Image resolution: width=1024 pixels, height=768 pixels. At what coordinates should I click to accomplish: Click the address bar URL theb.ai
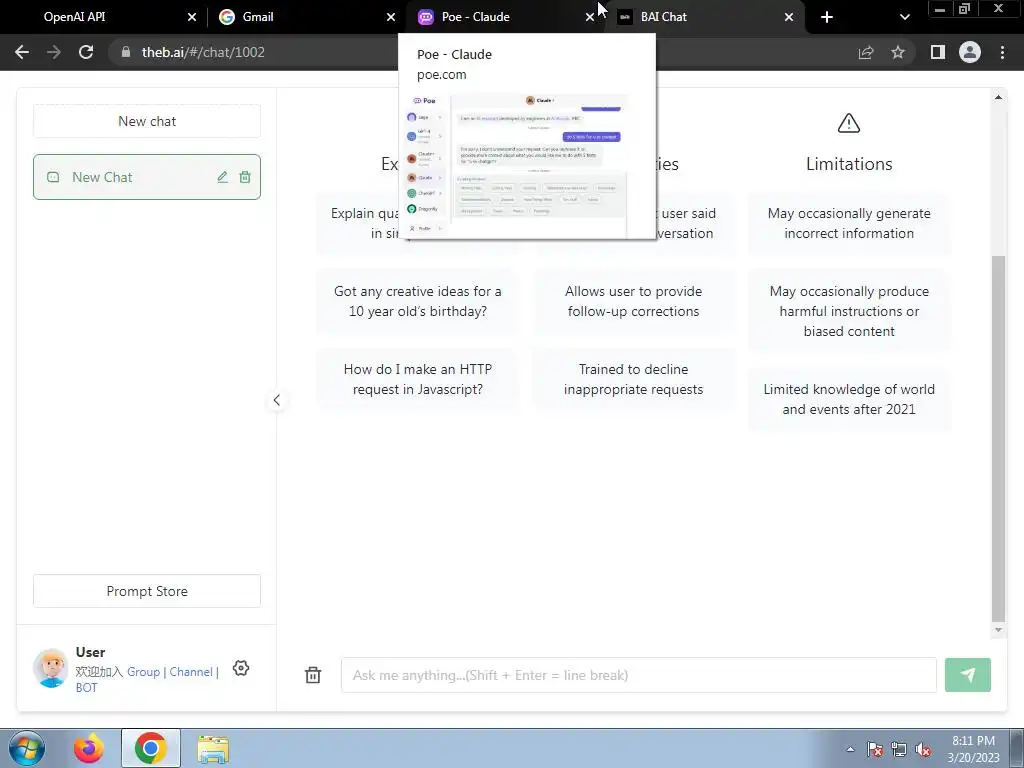[x=203, y=52]
